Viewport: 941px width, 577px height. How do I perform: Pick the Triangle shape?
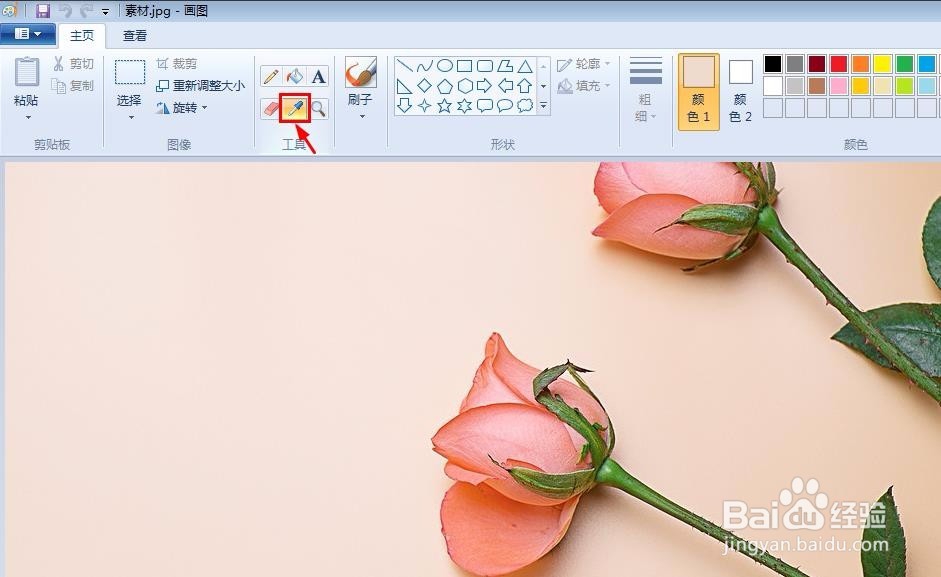[x=525, y=65]
